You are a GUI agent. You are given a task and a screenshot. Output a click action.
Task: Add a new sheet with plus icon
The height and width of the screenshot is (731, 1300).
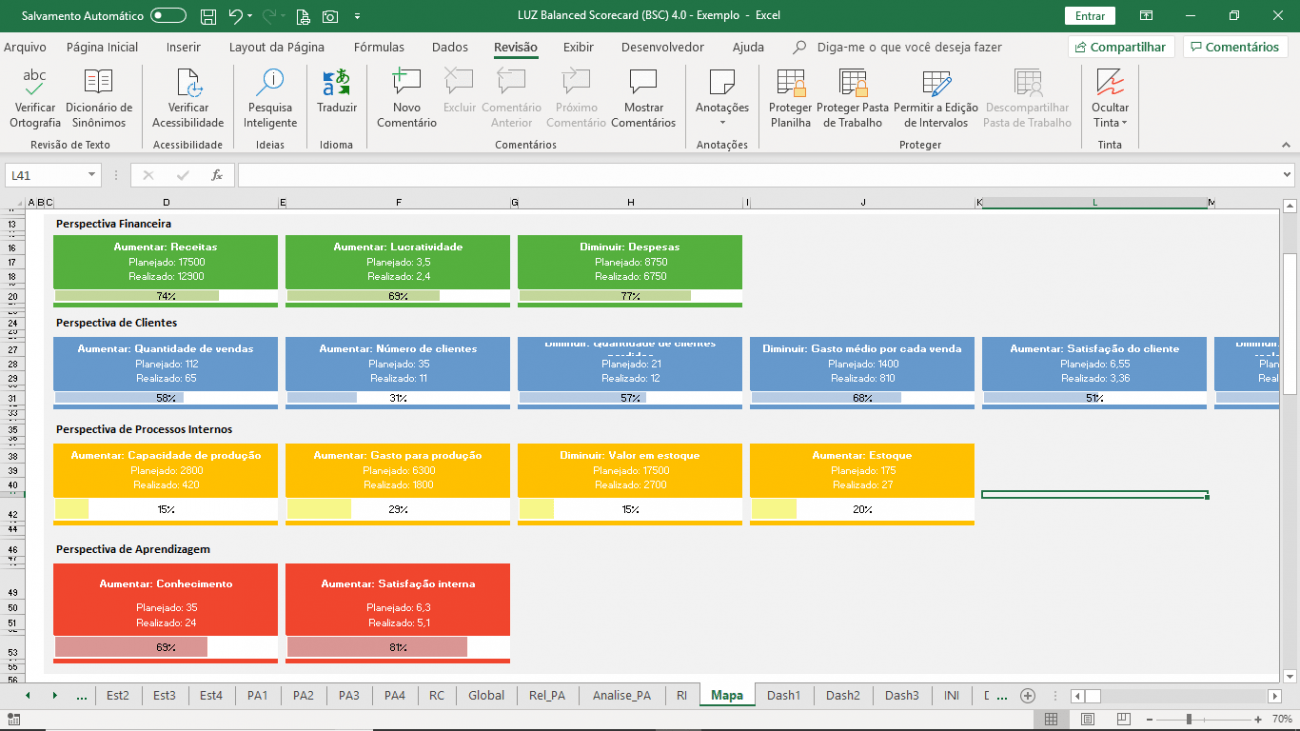(x=1027, y=695)
